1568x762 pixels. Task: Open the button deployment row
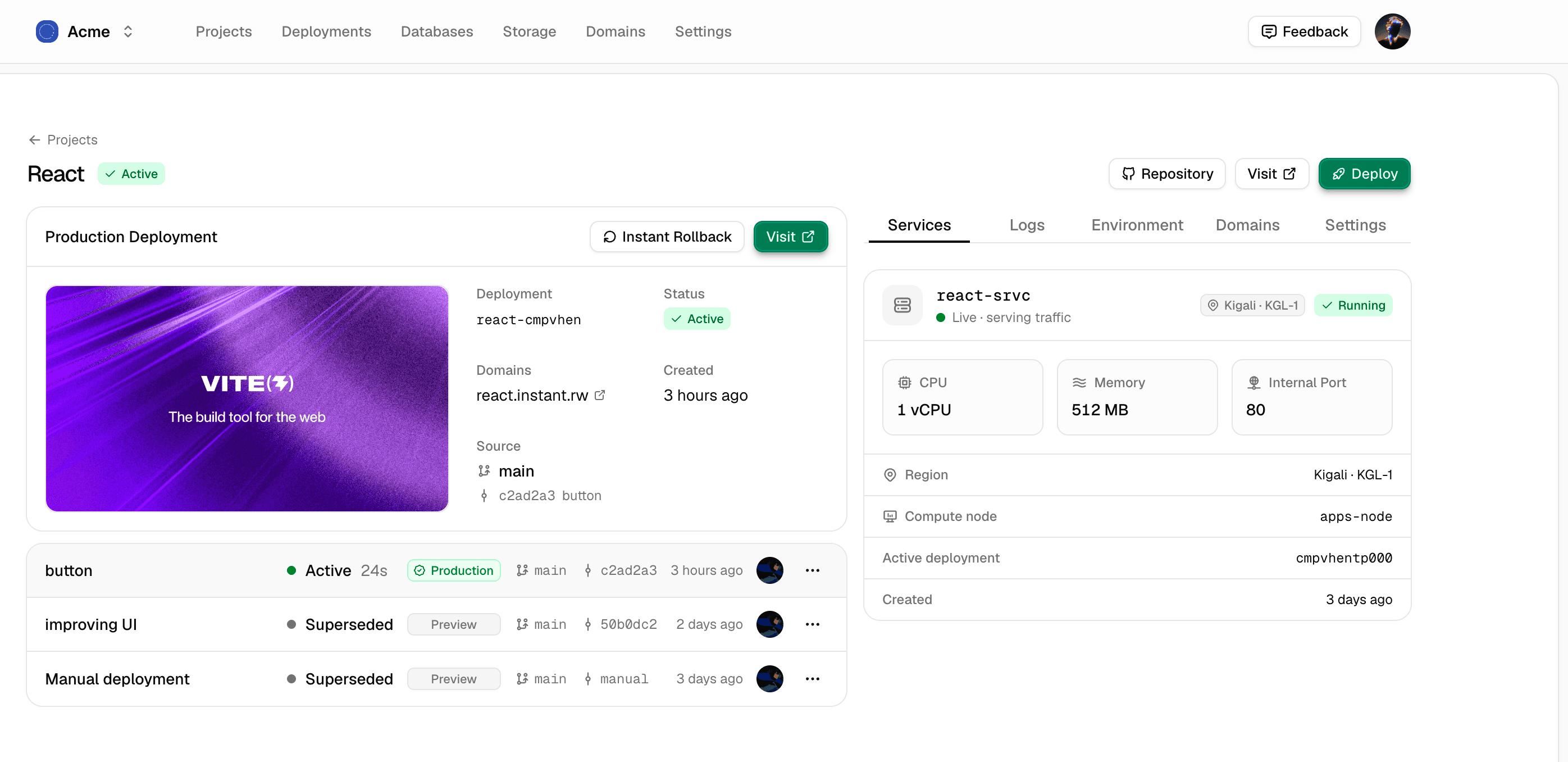[436, 571]
